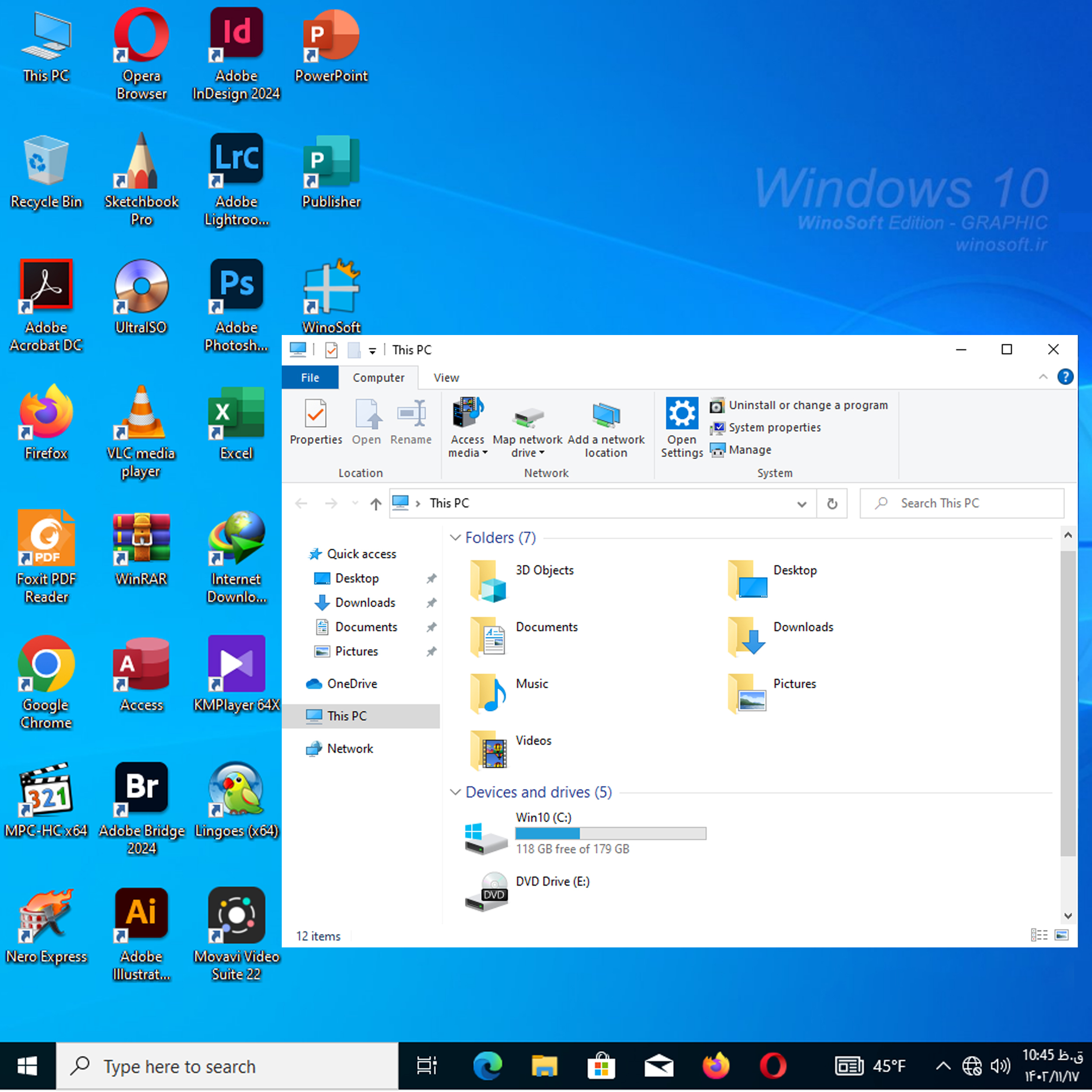Switch to details view button
1092x1092 pixels.
(x=1039, y=935)
